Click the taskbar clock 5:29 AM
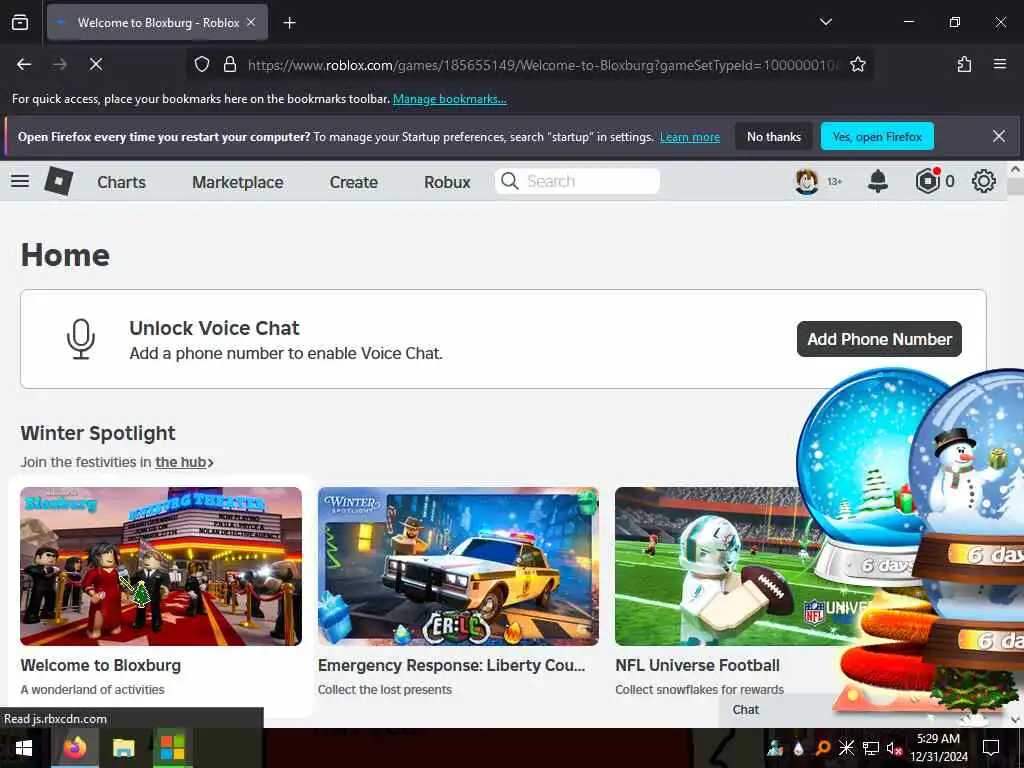 938,739
